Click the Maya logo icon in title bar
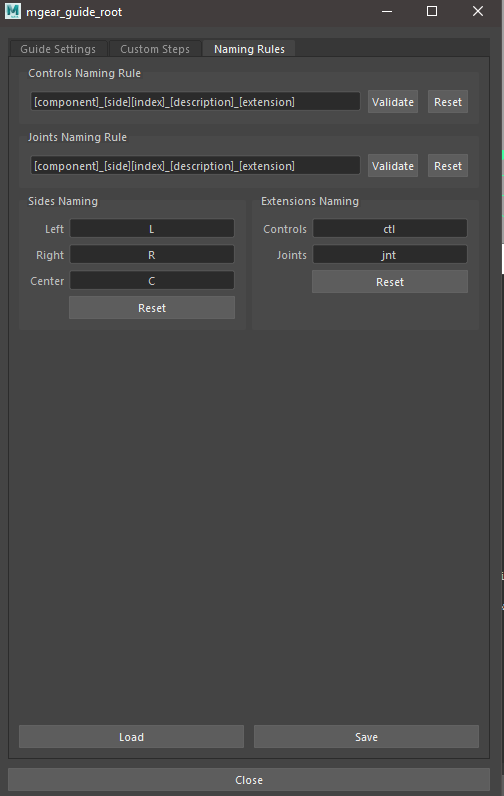504x796 pixels. tap(13, 11)
